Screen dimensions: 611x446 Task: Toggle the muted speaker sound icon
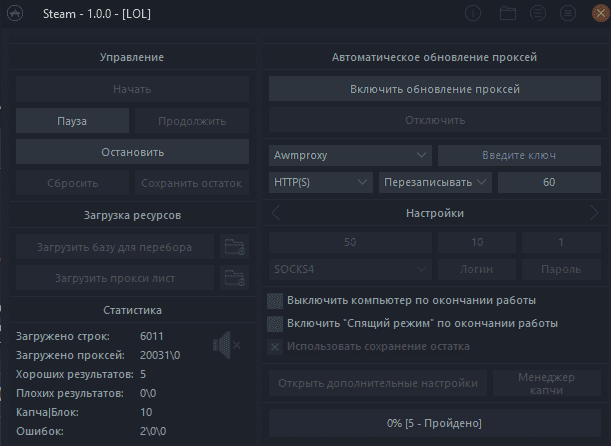click(x=226, y=345)
